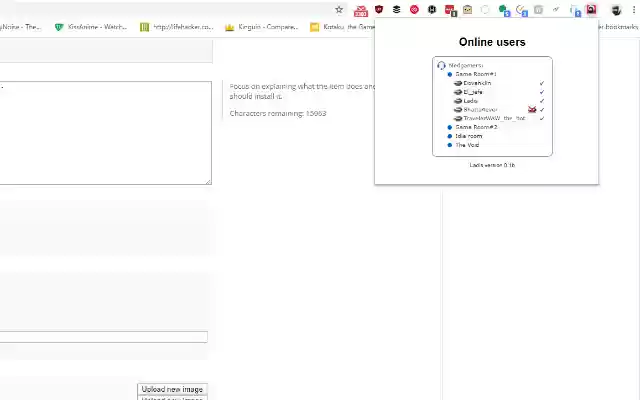Open the red counter extension showing 2000
The height and width of the screenshot is (400, 640).
pyautogui.click(x=361, y=11)
